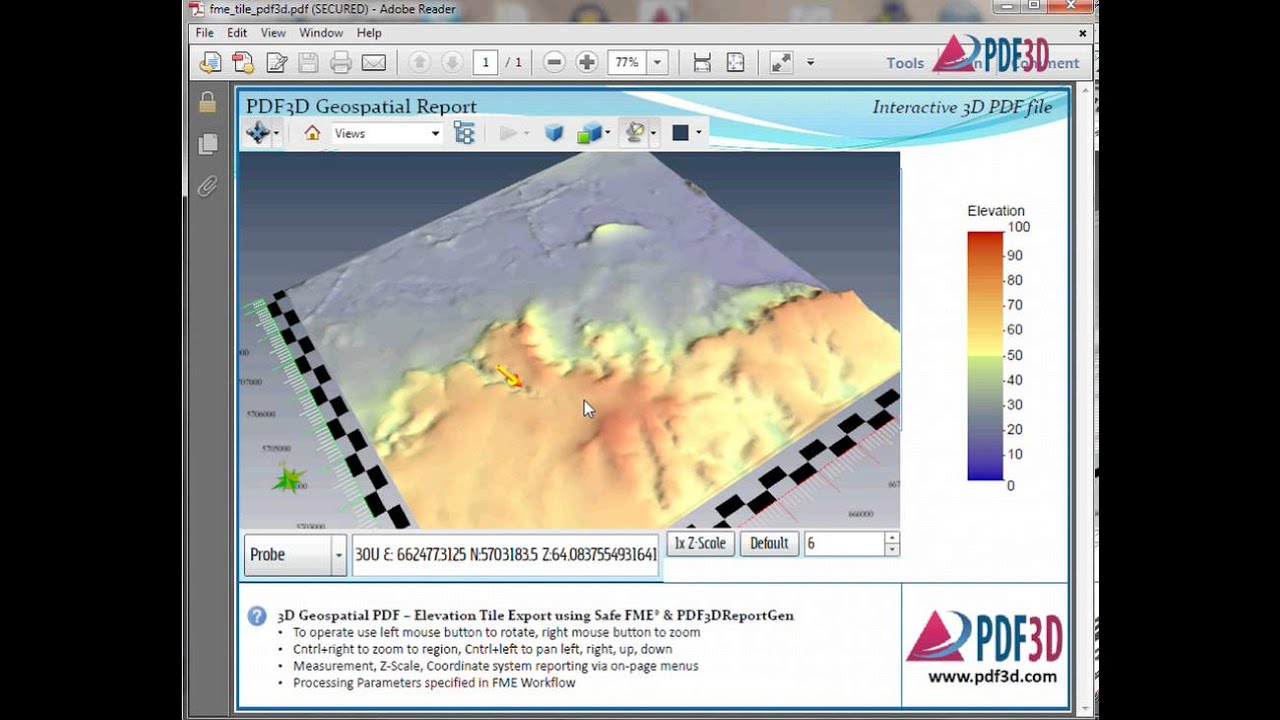Expand the lighting options dropdown arrow

[652, 134]
